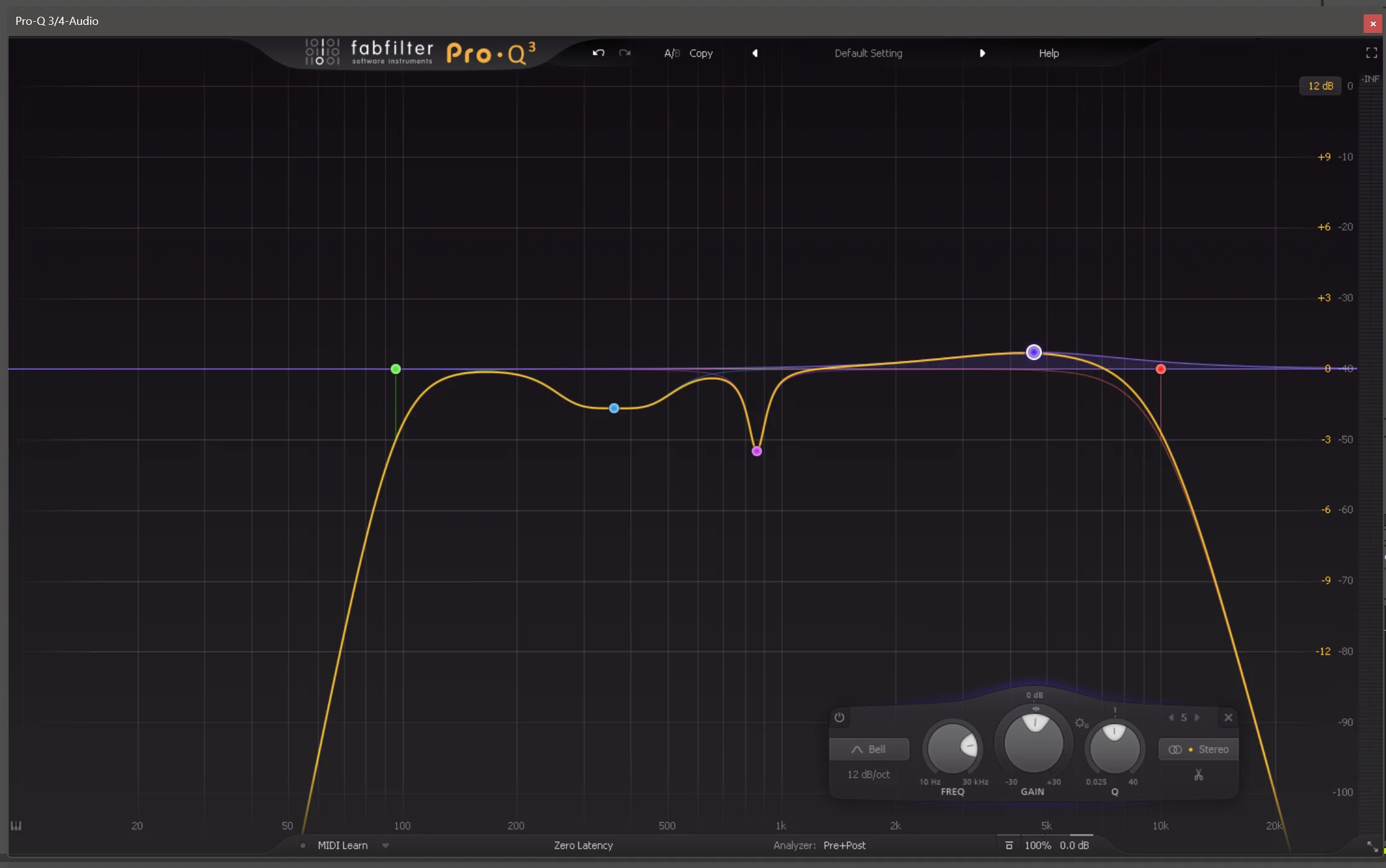The height and width of the screenshot is (868, 1386).
Task: Select the blue EQ band node
Action: [x=614, y=408]
